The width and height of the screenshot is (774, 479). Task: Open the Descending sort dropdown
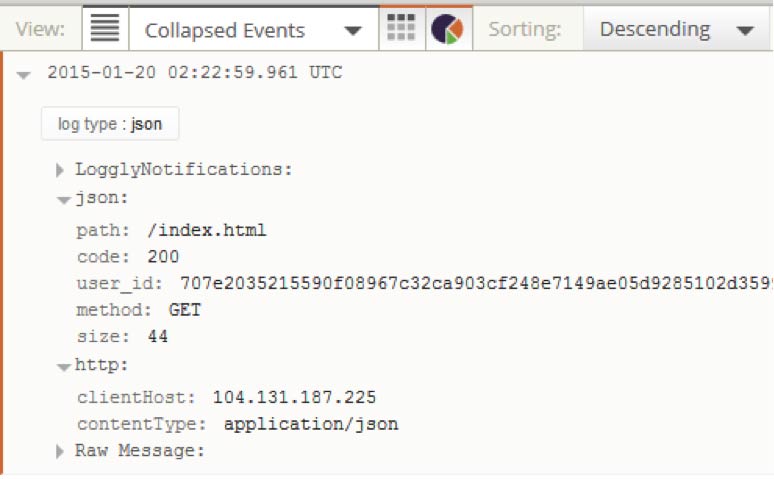coord(676,30)
